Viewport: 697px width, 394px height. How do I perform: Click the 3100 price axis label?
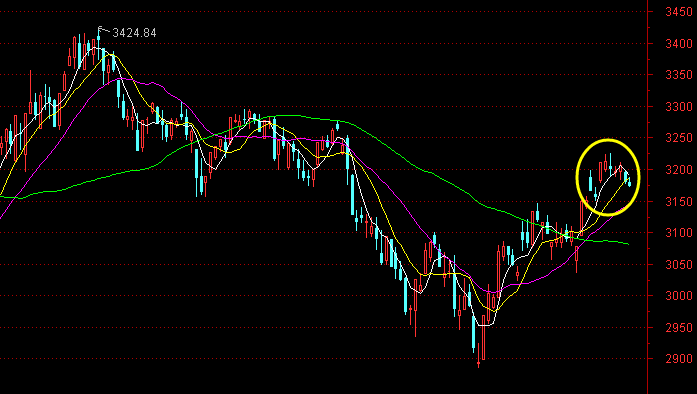coord(679,233)
